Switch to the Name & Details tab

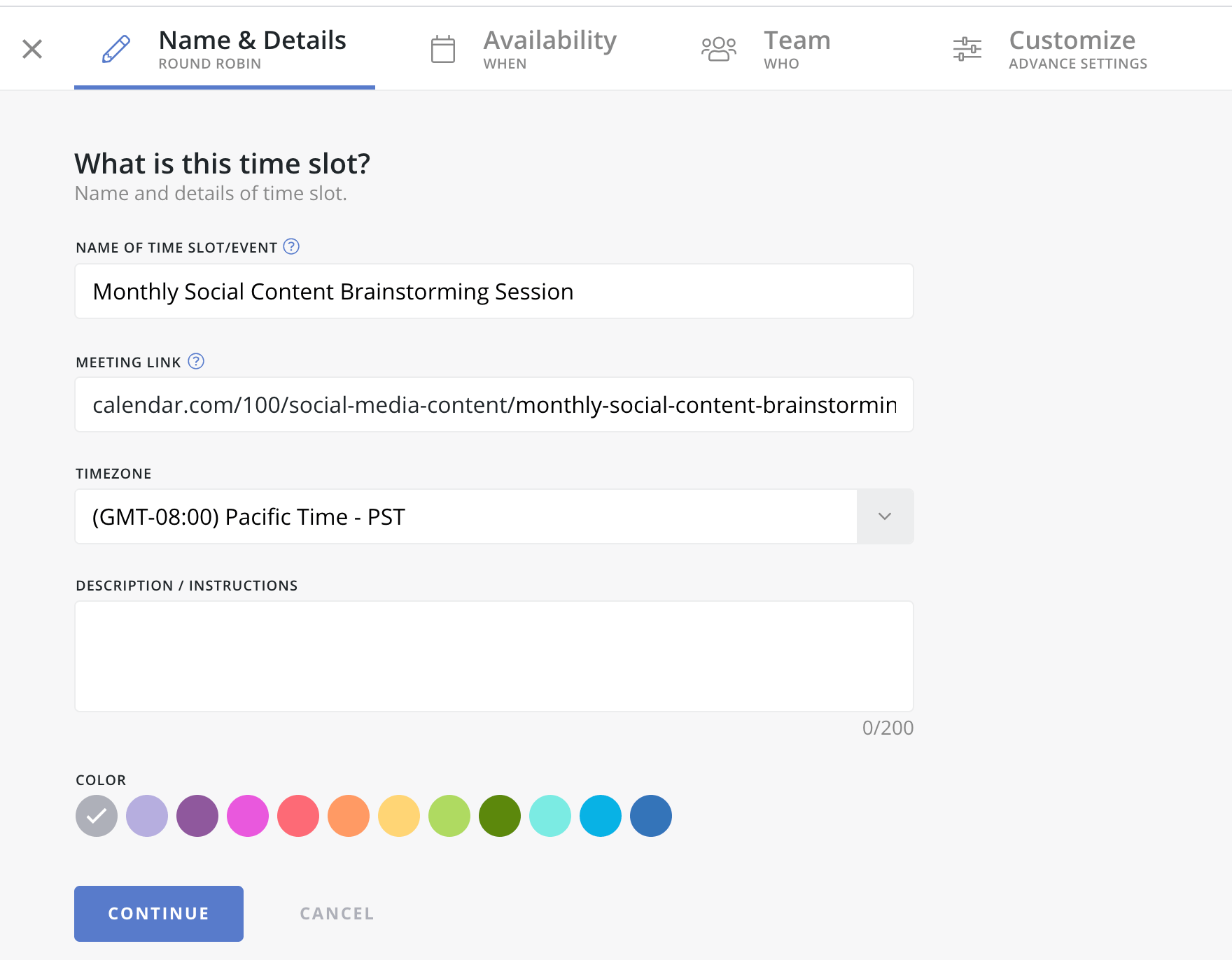(225, 49)
